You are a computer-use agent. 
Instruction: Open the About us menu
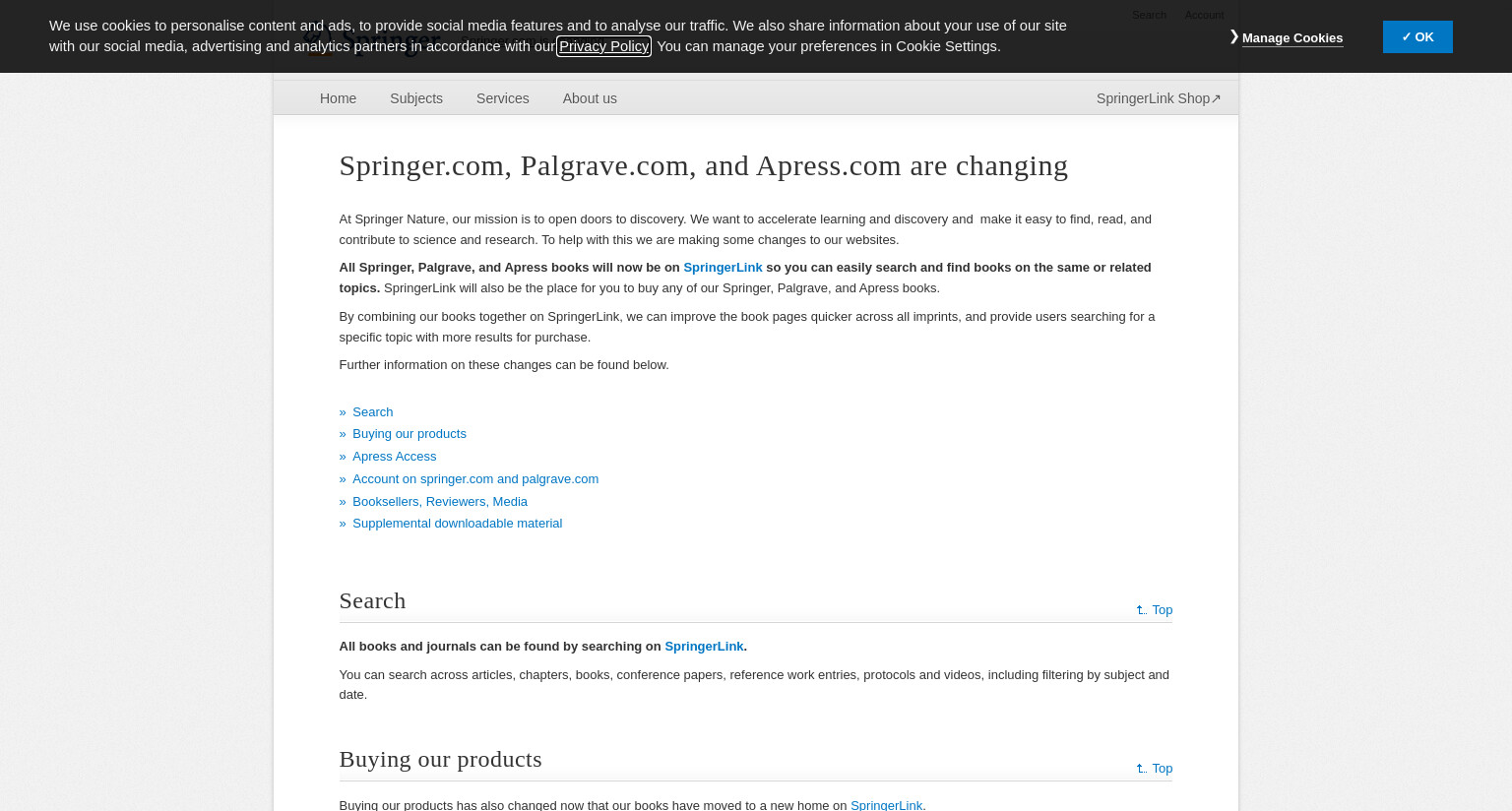590,98
